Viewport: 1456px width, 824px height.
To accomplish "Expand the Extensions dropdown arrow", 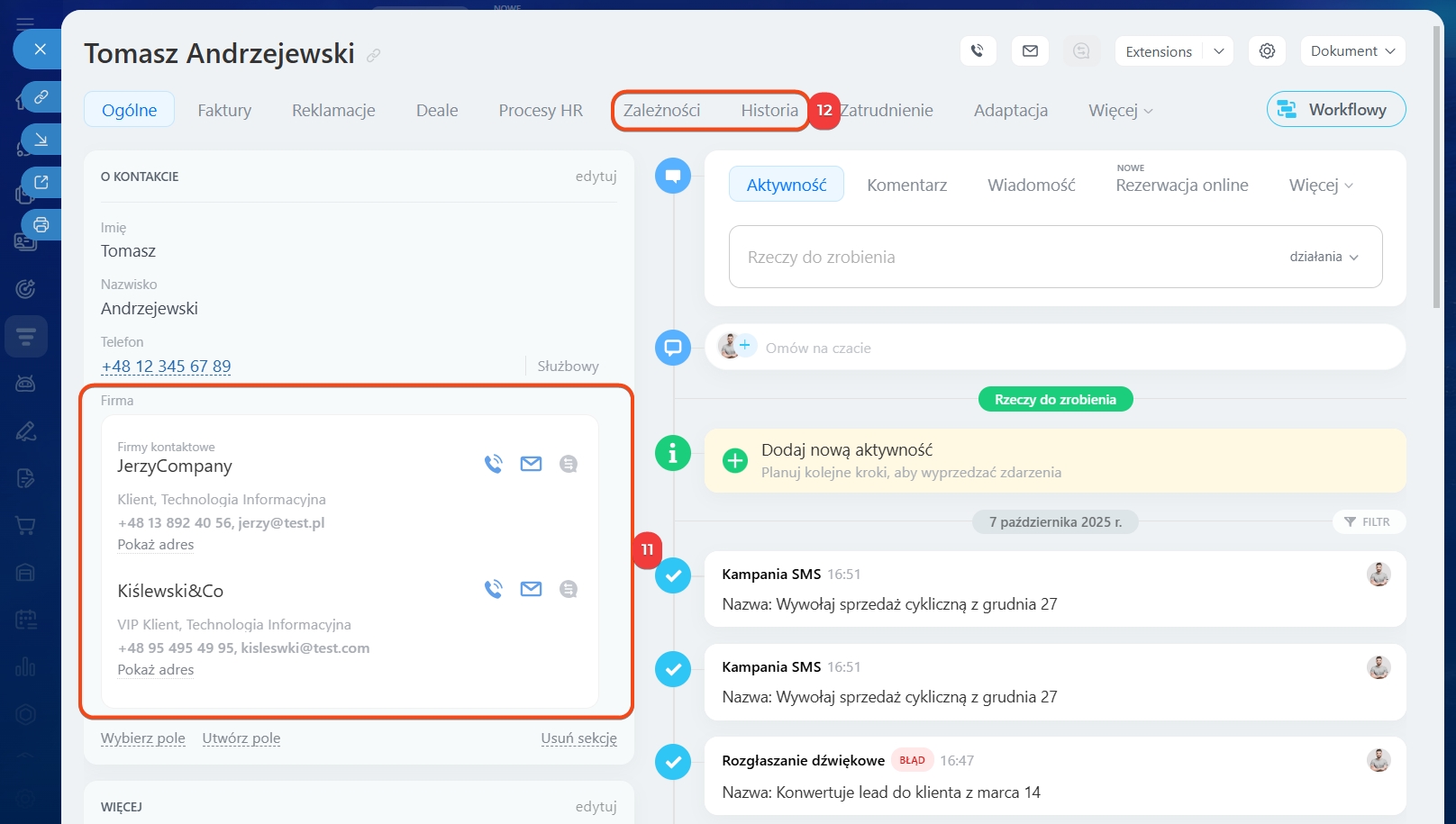I will (x=1218, y=51).
